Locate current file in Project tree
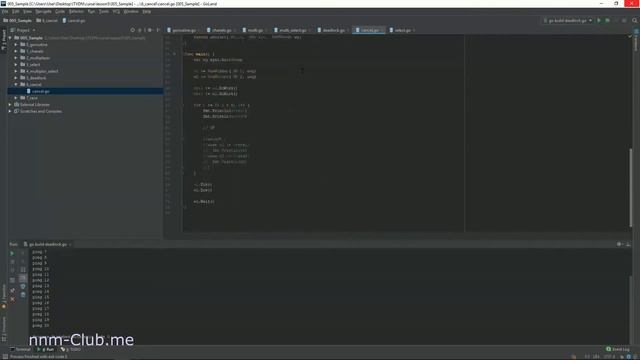The image size is (640, 360). [x=133, y=30]
